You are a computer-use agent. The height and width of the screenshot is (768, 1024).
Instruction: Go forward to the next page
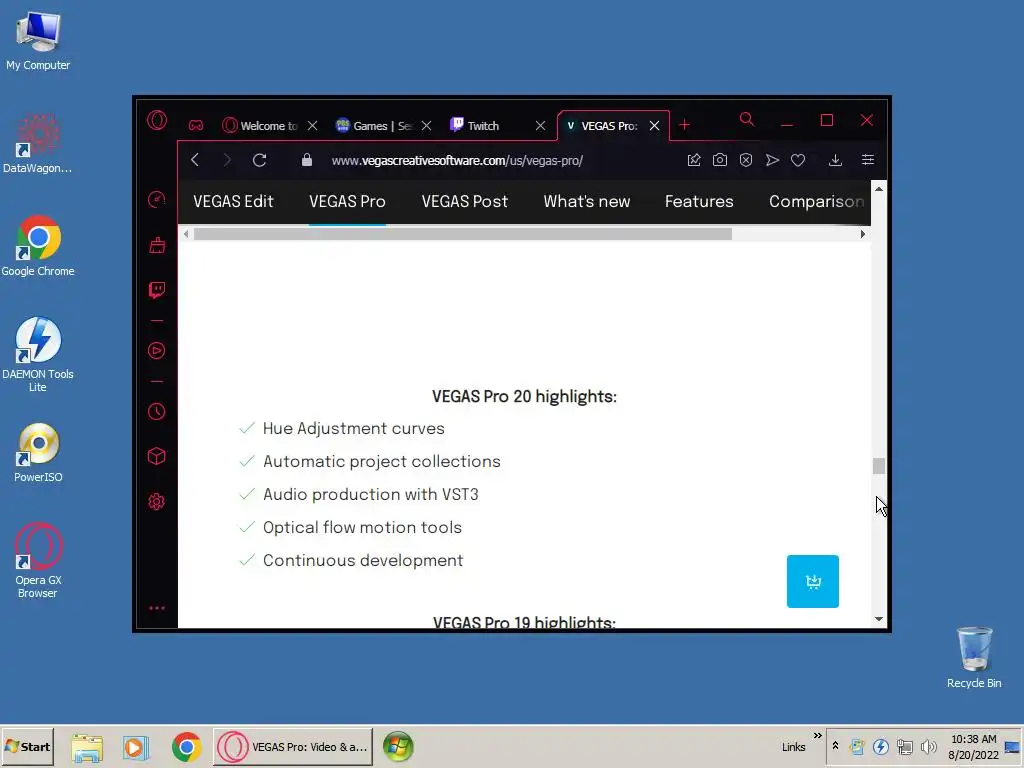(227, 160)
